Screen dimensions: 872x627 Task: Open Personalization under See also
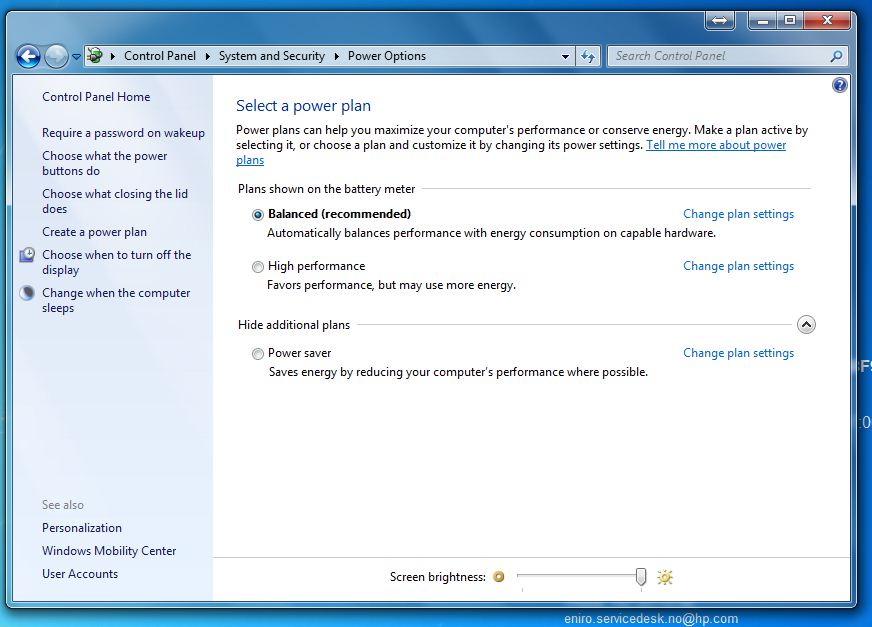[82, 528]
